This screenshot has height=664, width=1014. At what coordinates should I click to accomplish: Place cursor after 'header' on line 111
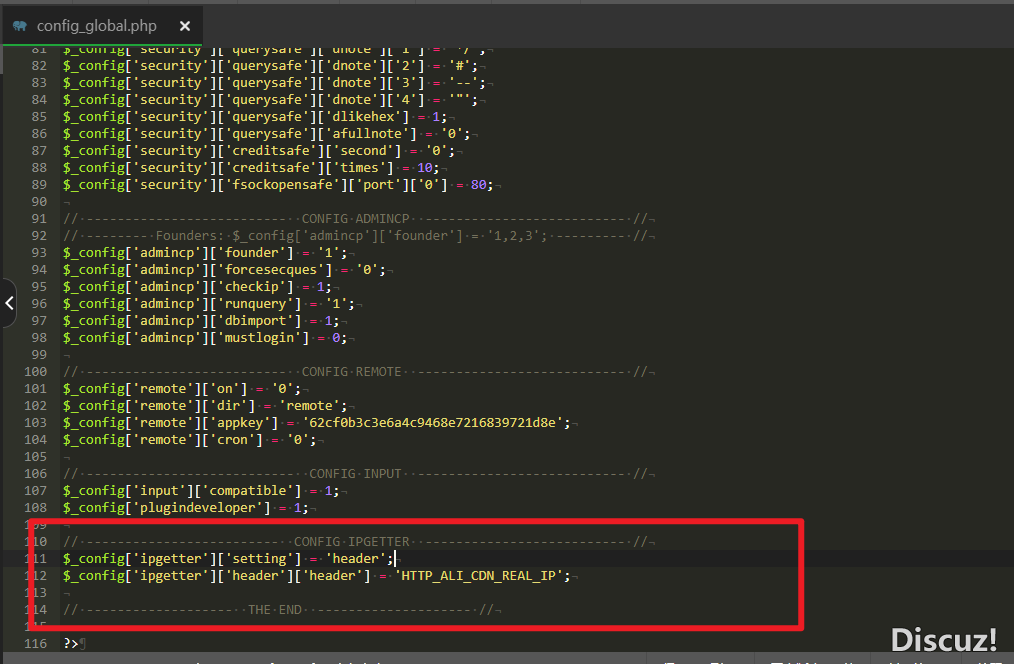click(x=396, y=558)
